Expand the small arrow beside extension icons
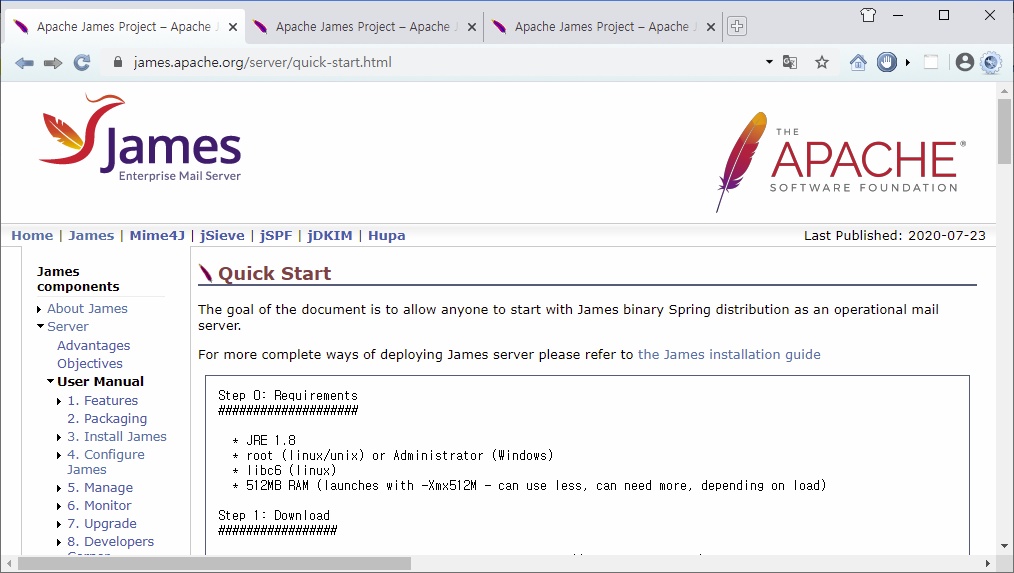The height and width of the screenshot is (573, 1014). tap(908, 63)
